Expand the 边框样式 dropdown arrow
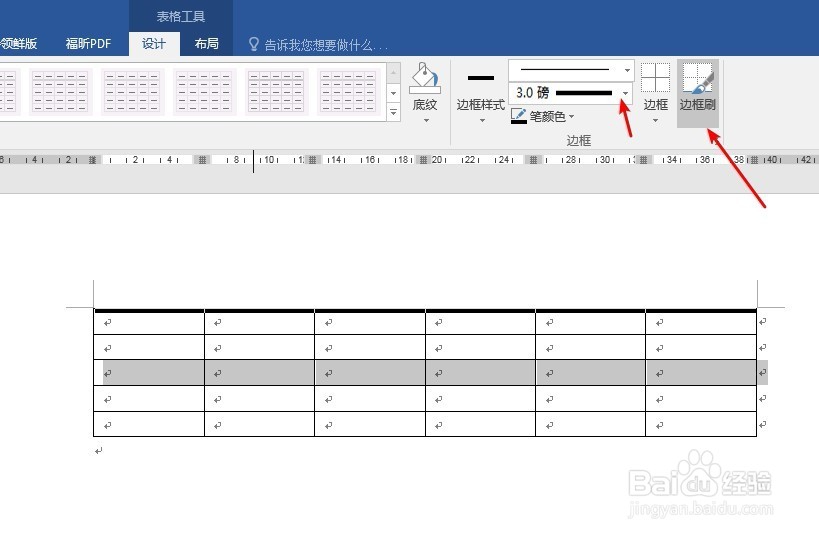Image resolution: width=819 pixels, height=537 pixels. [x=482, y=121]
